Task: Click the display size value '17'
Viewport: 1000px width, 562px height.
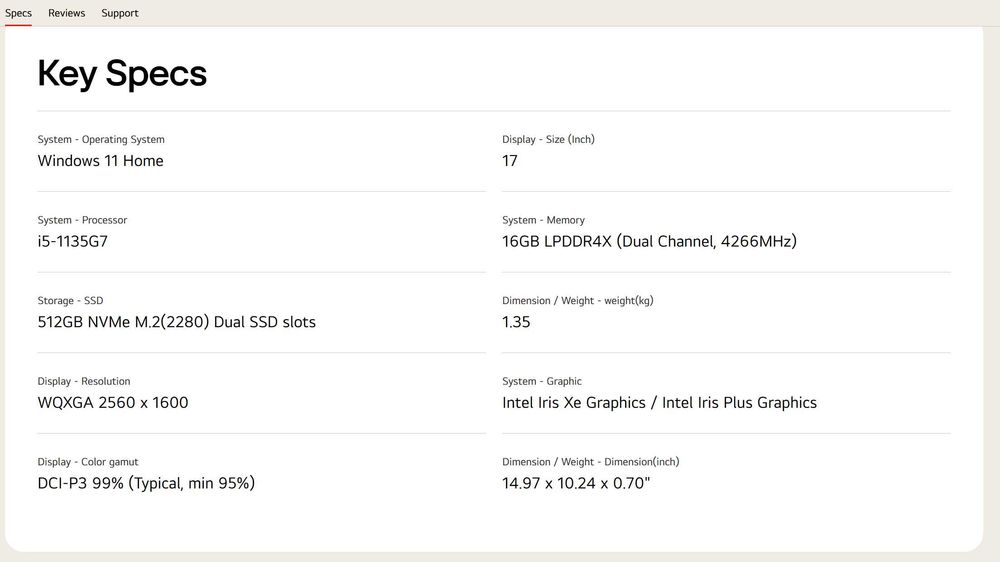Action: [x=510, y=161]
